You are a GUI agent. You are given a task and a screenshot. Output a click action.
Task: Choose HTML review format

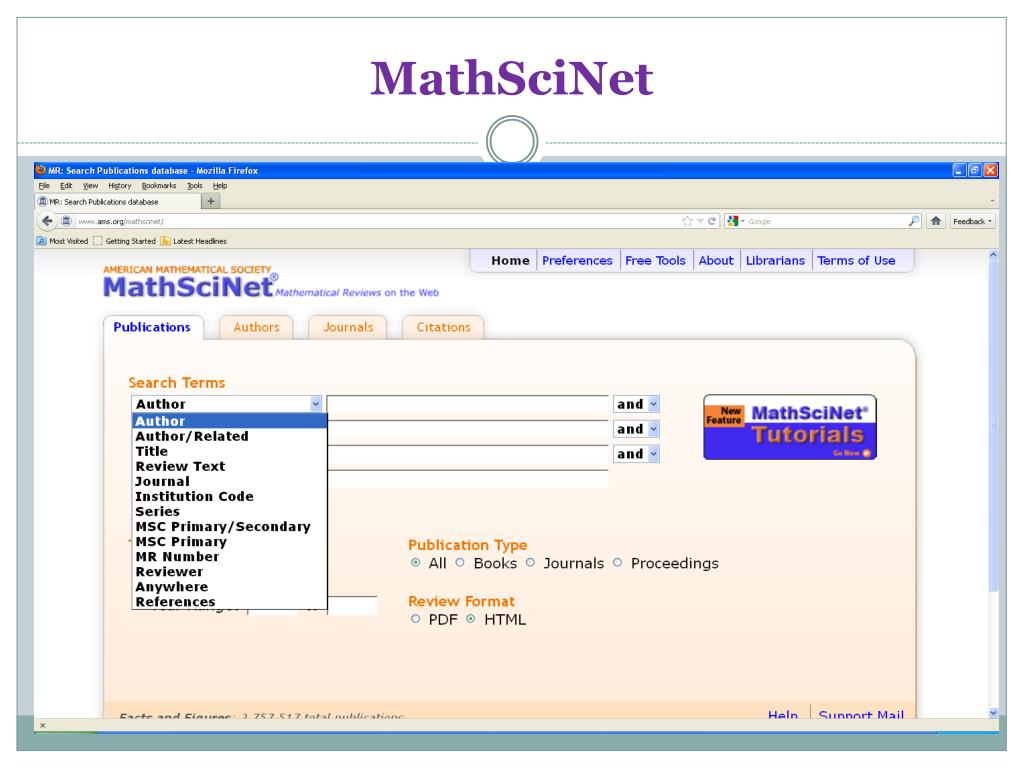click(x=471, y=618)
